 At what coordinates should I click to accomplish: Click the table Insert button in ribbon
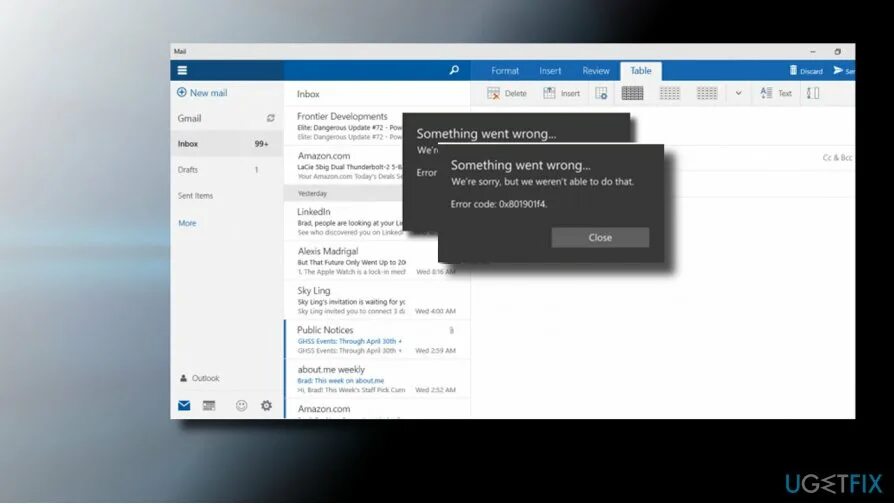click(x=562, y=94)
